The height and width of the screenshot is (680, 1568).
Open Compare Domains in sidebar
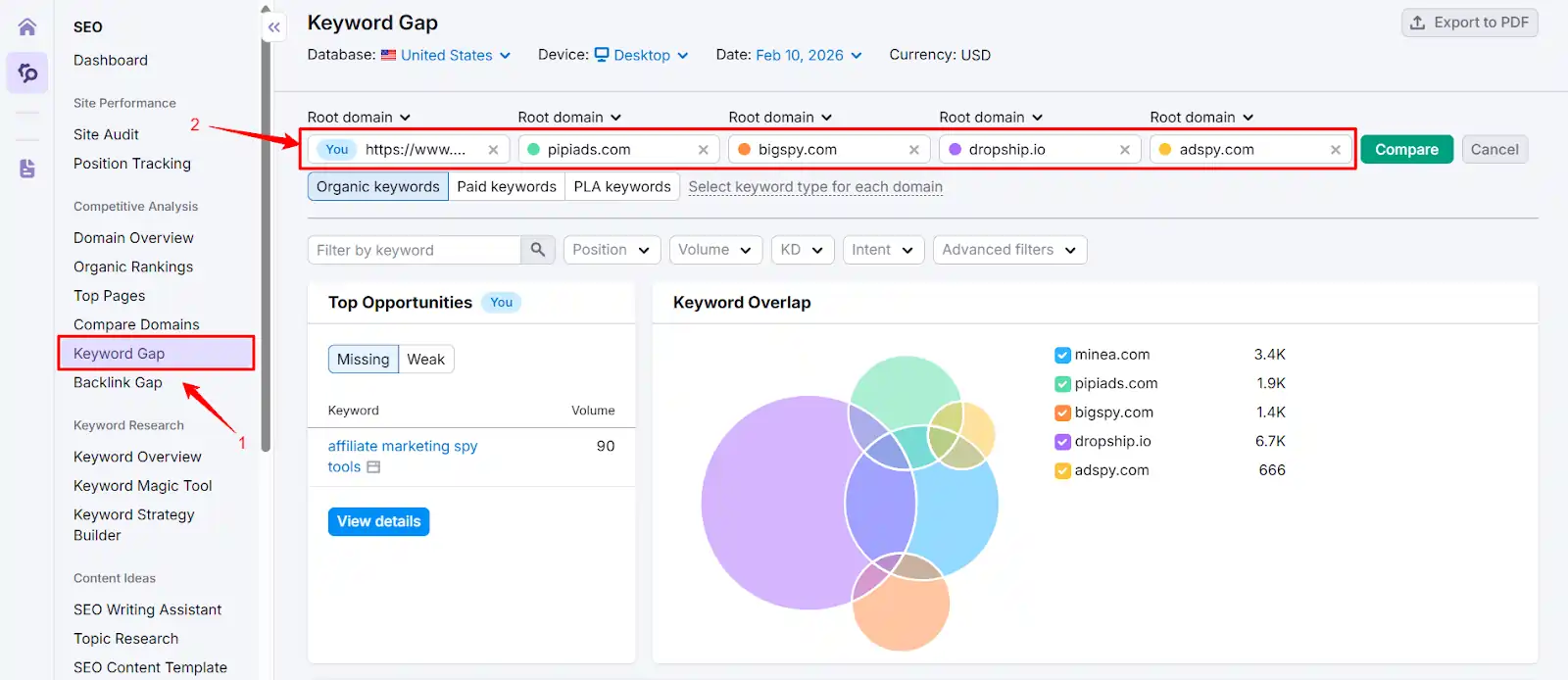[136, 324]
